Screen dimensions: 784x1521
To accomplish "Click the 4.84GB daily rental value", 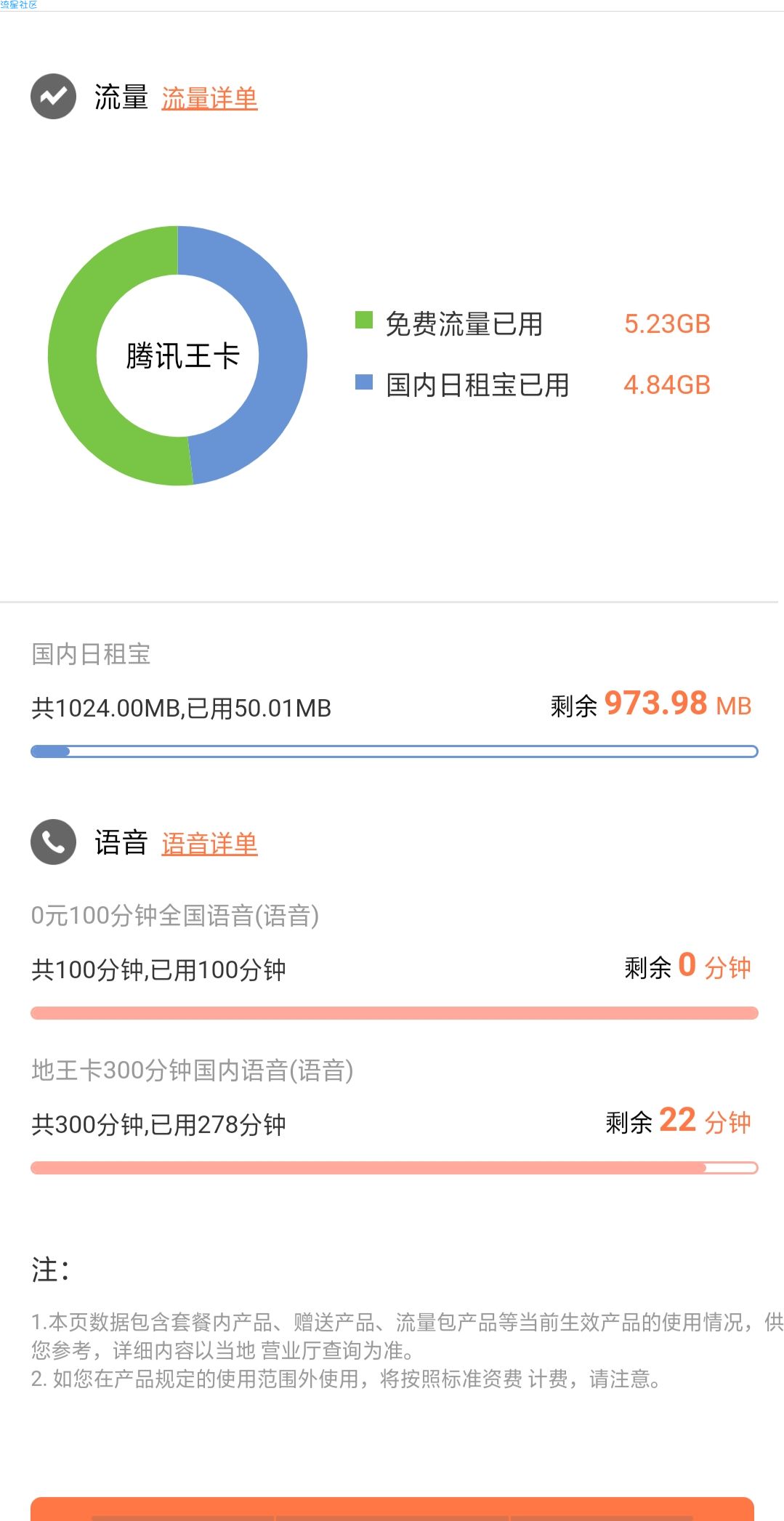I will [667, 385].
